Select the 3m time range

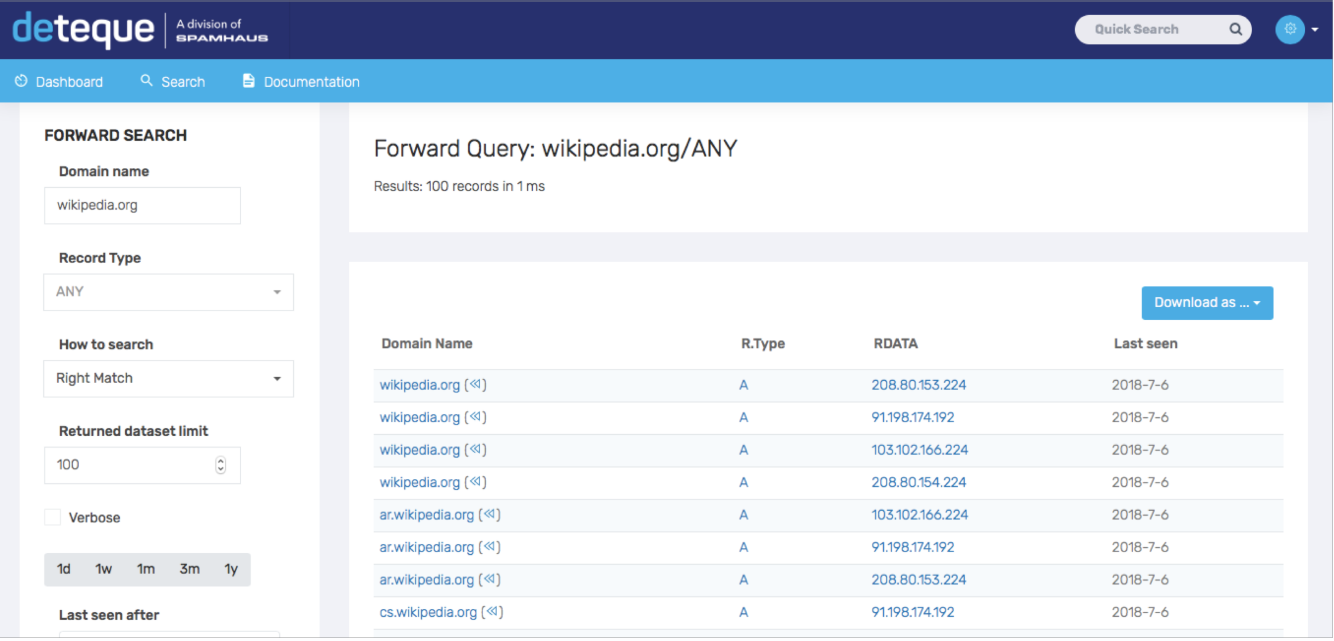pyautogui.click(x=189, y=569)
